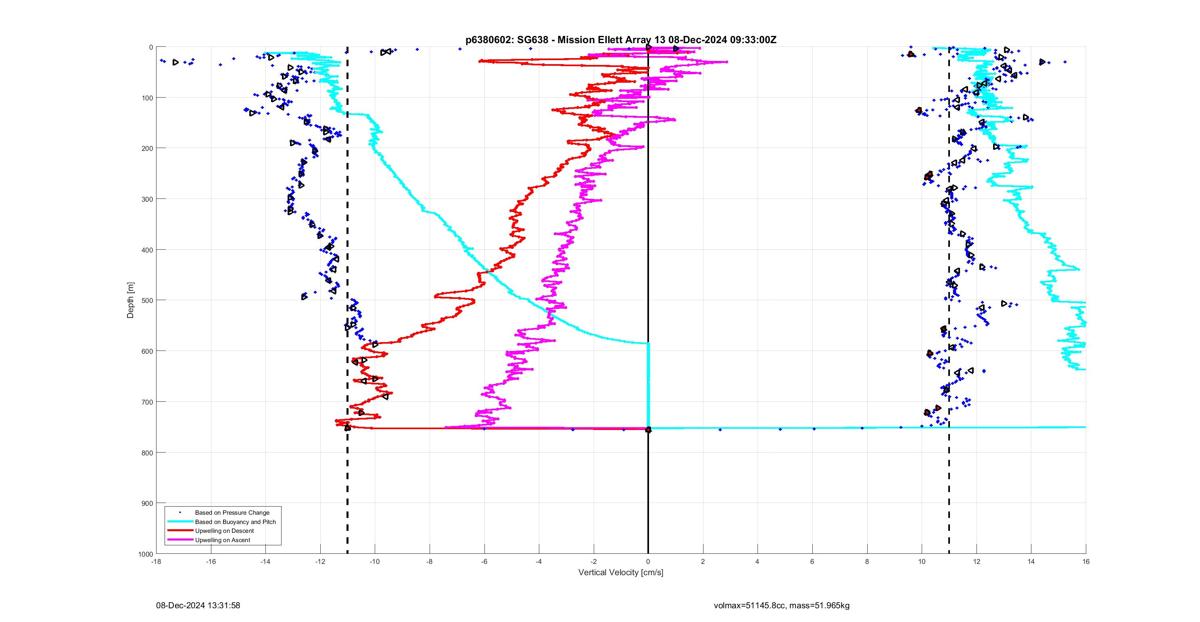Click the x-axis tick label '-16'
The width and height of the screenshot is (1200, 622).
210,561
